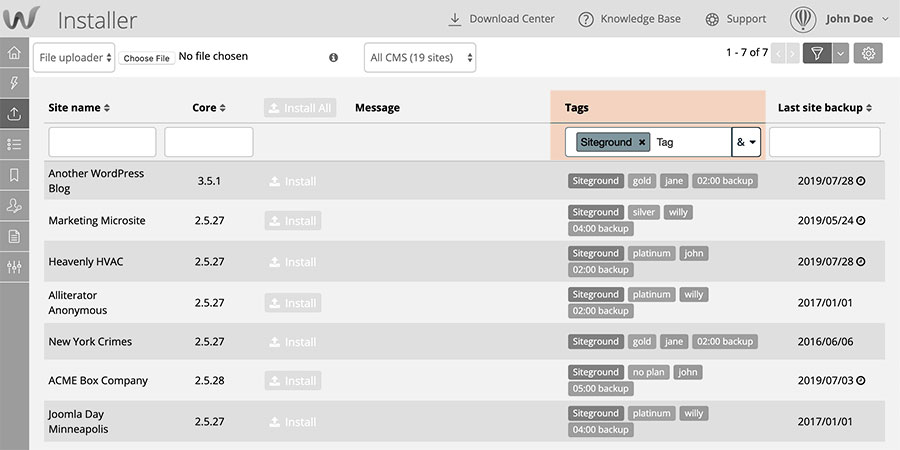Click the john tag on Heavenly HVAC
The width and height of the screenshot is (900, 450).
click(x=693, y=253)
